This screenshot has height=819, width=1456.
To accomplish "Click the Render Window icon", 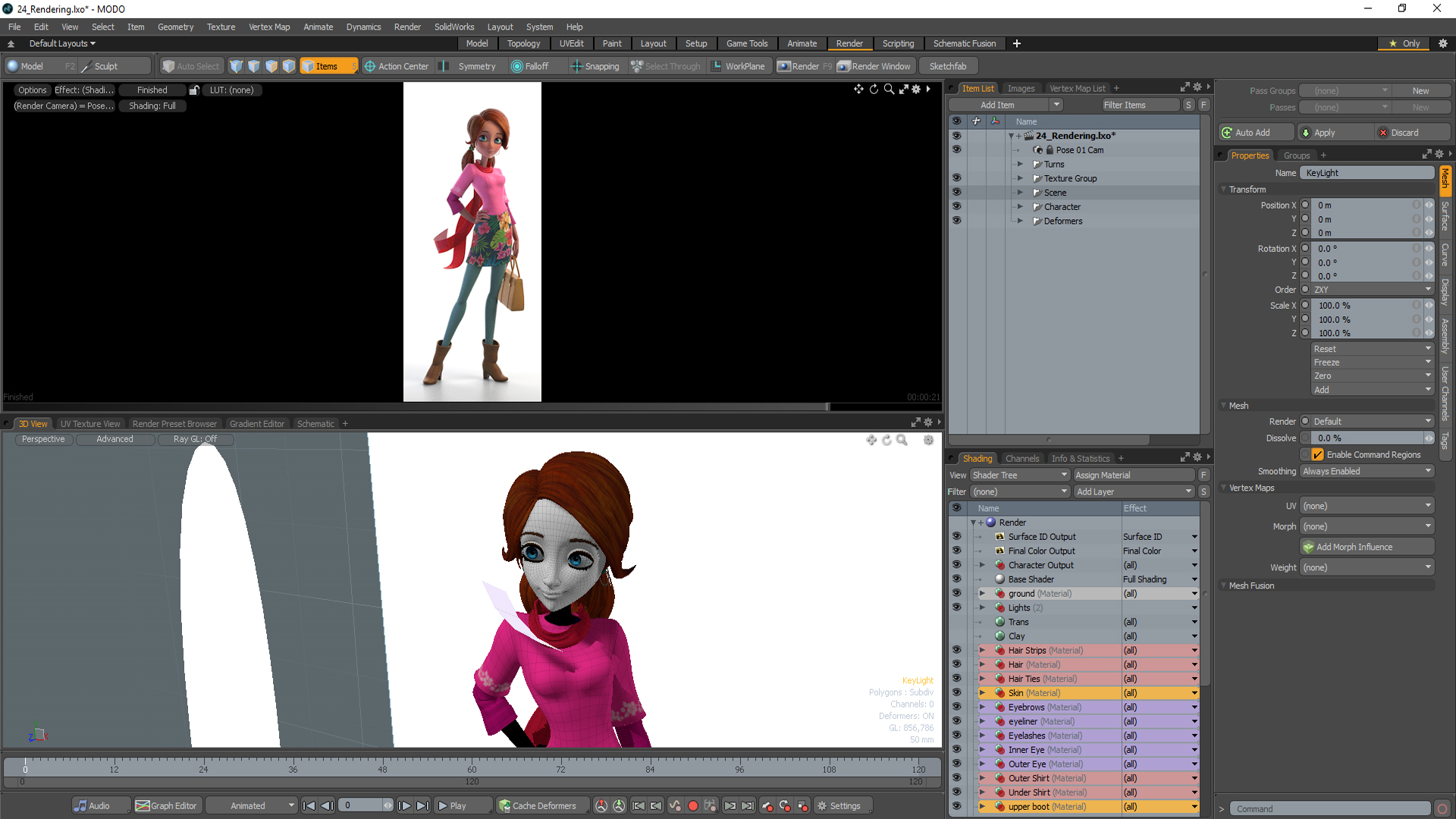I will coord(843,67).
